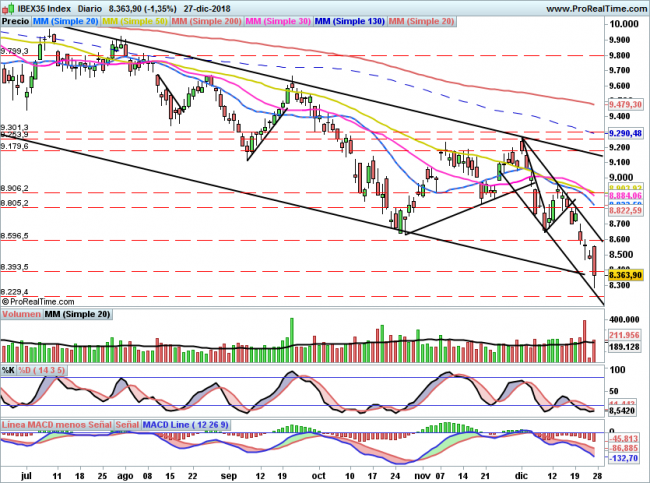This screenshot has width=650, height=483.
Task: Select the Precio legend label
Action: click(x=15, y=19)
